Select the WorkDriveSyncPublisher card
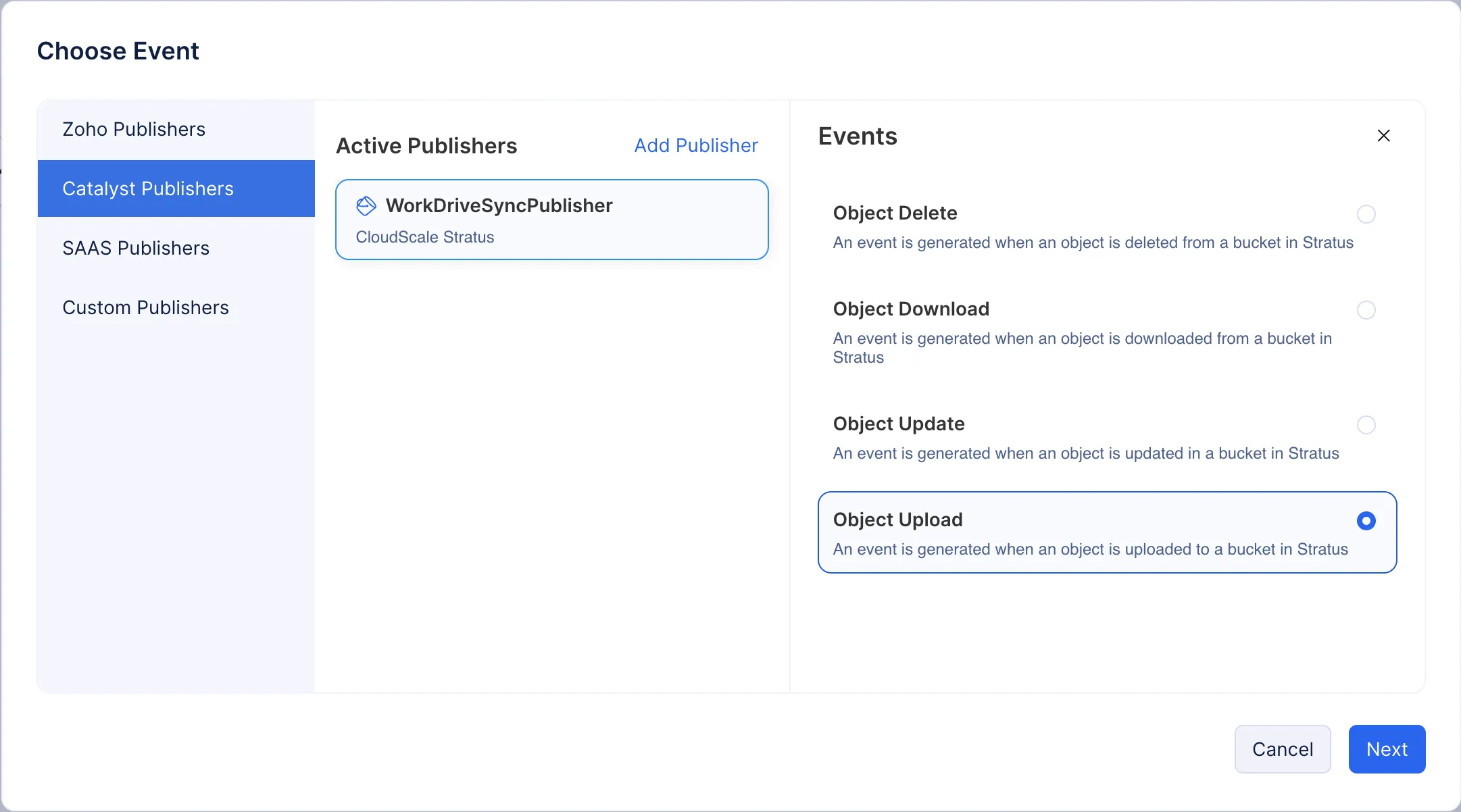 [551, 219]
